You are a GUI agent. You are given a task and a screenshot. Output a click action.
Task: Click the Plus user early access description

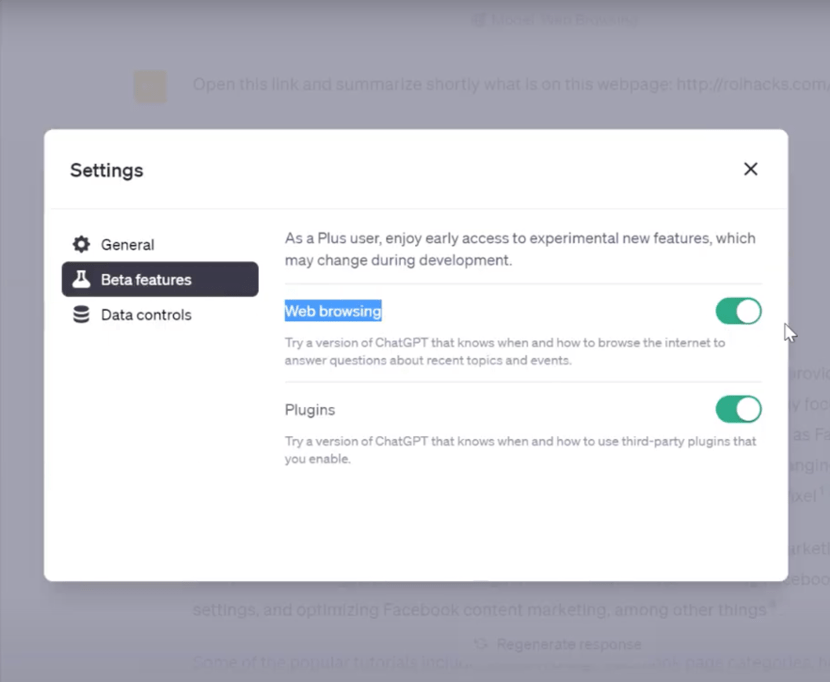pyautogui.click(x=520, y=249)
